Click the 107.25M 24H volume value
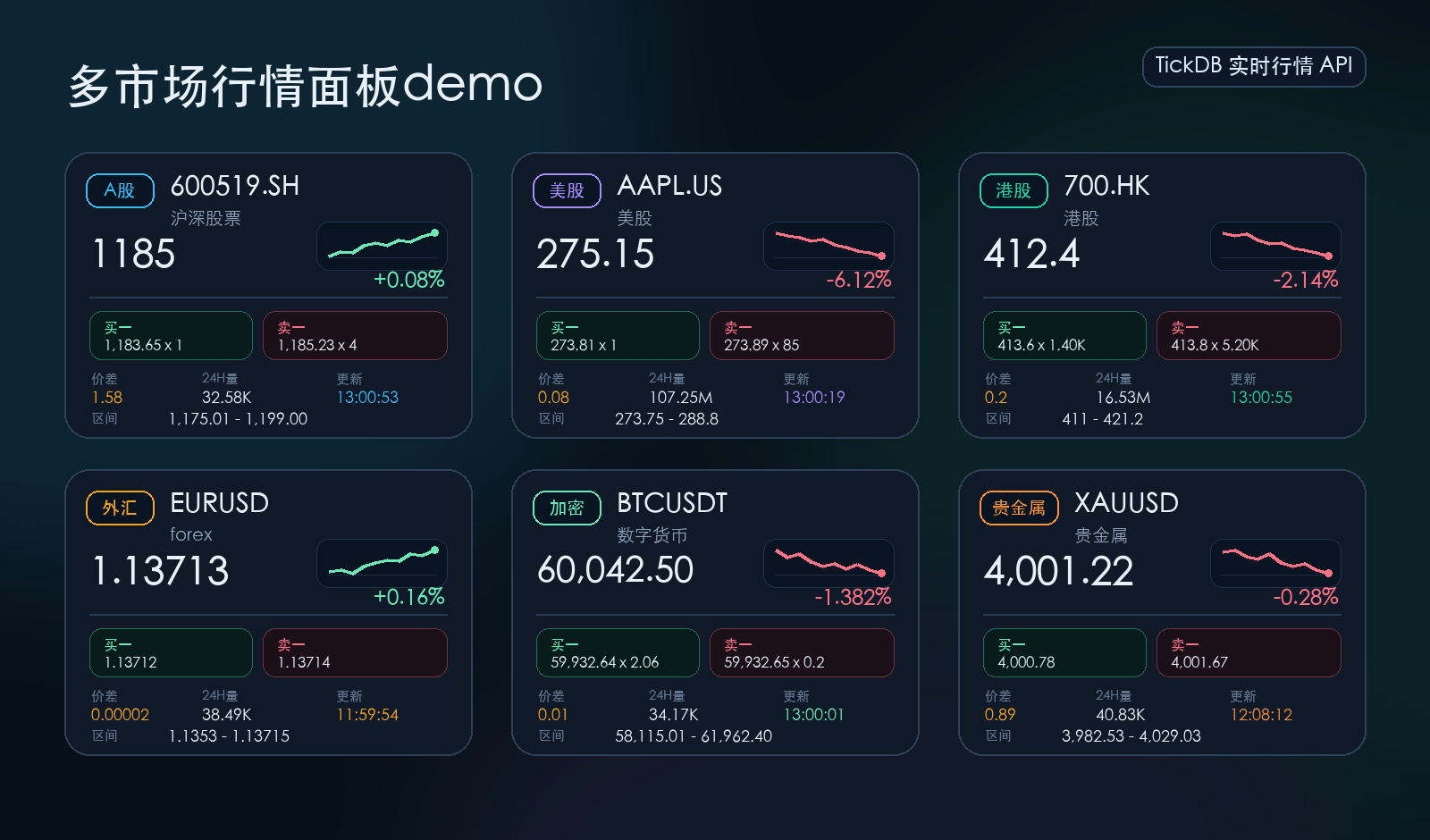The image size is (1430, 840). tap(681, 398)
